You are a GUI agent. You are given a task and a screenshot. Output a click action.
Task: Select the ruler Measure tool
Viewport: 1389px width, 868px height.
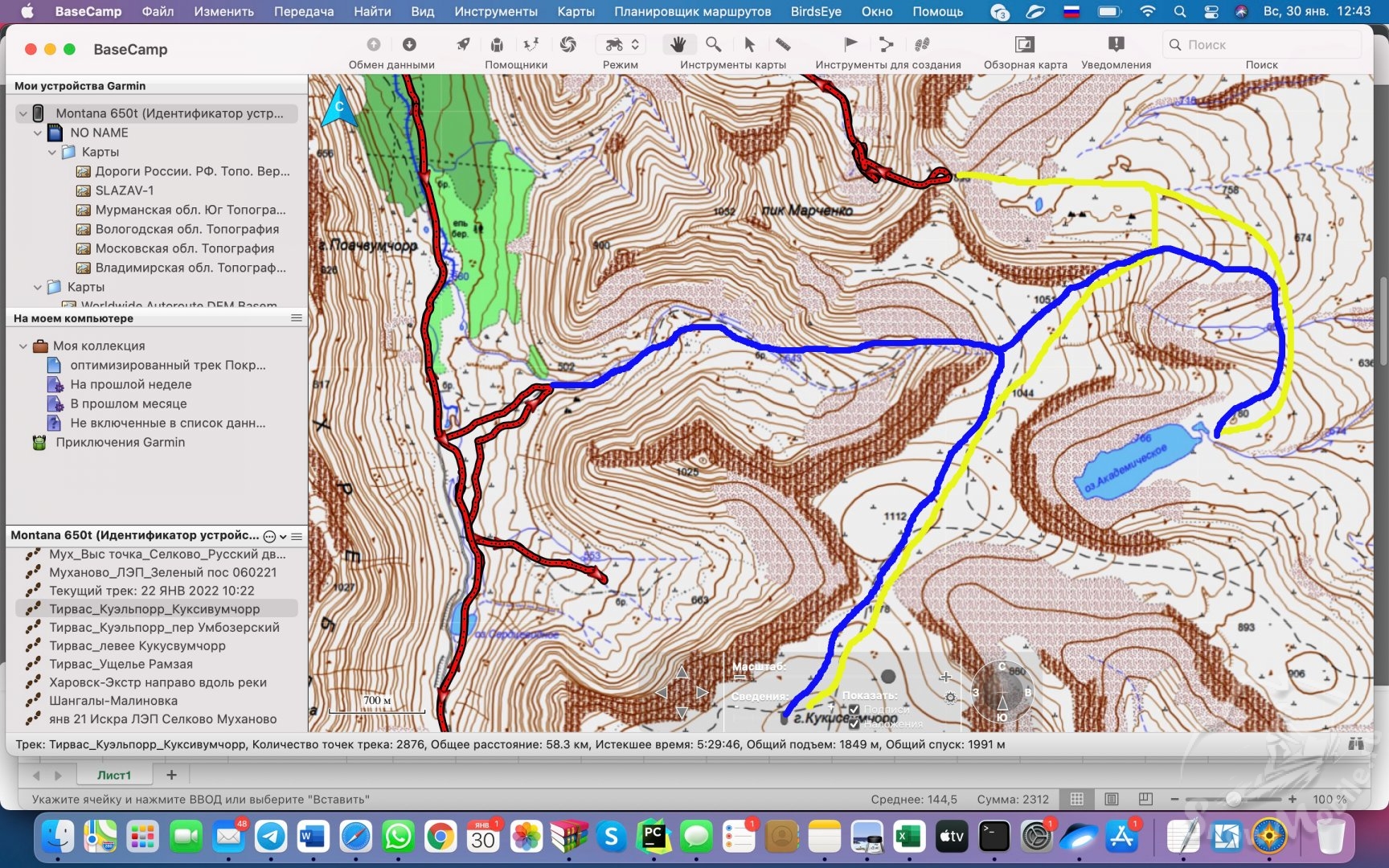(x=782, y=44)
